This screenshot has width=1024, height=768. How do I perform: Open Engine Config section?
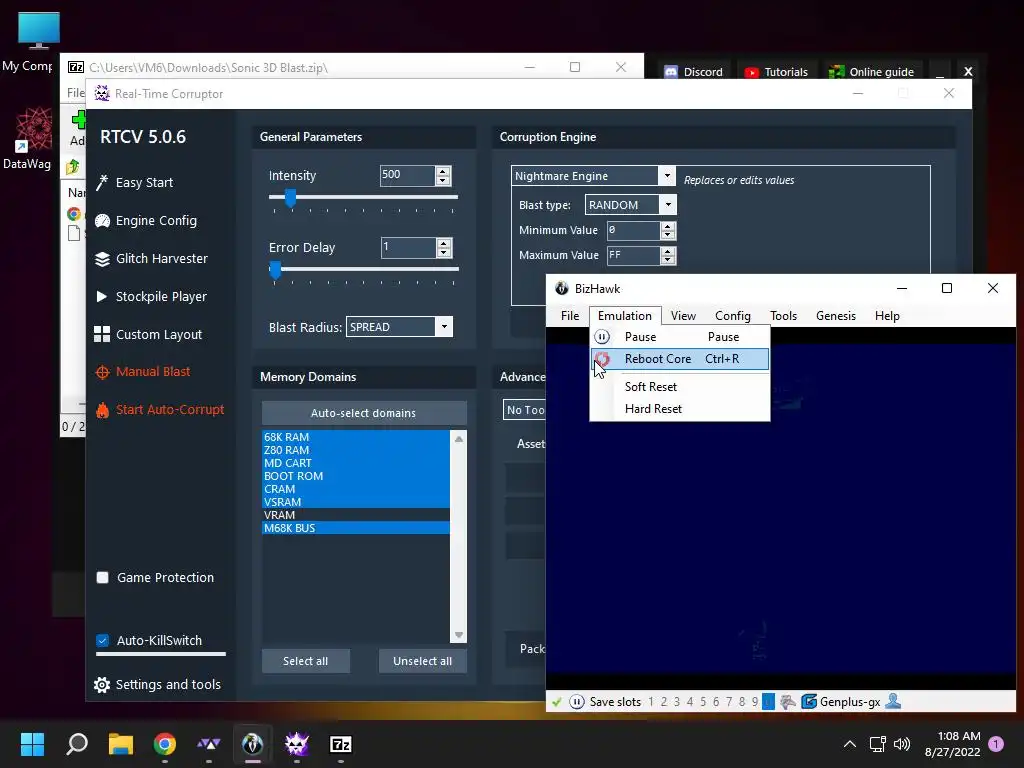point(146,221)
